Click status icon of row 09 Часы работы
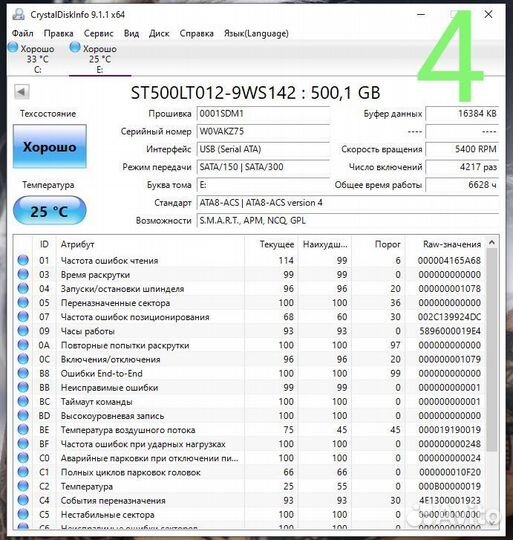The height and width of the screenshot is (540, 513). click(23, 331)
